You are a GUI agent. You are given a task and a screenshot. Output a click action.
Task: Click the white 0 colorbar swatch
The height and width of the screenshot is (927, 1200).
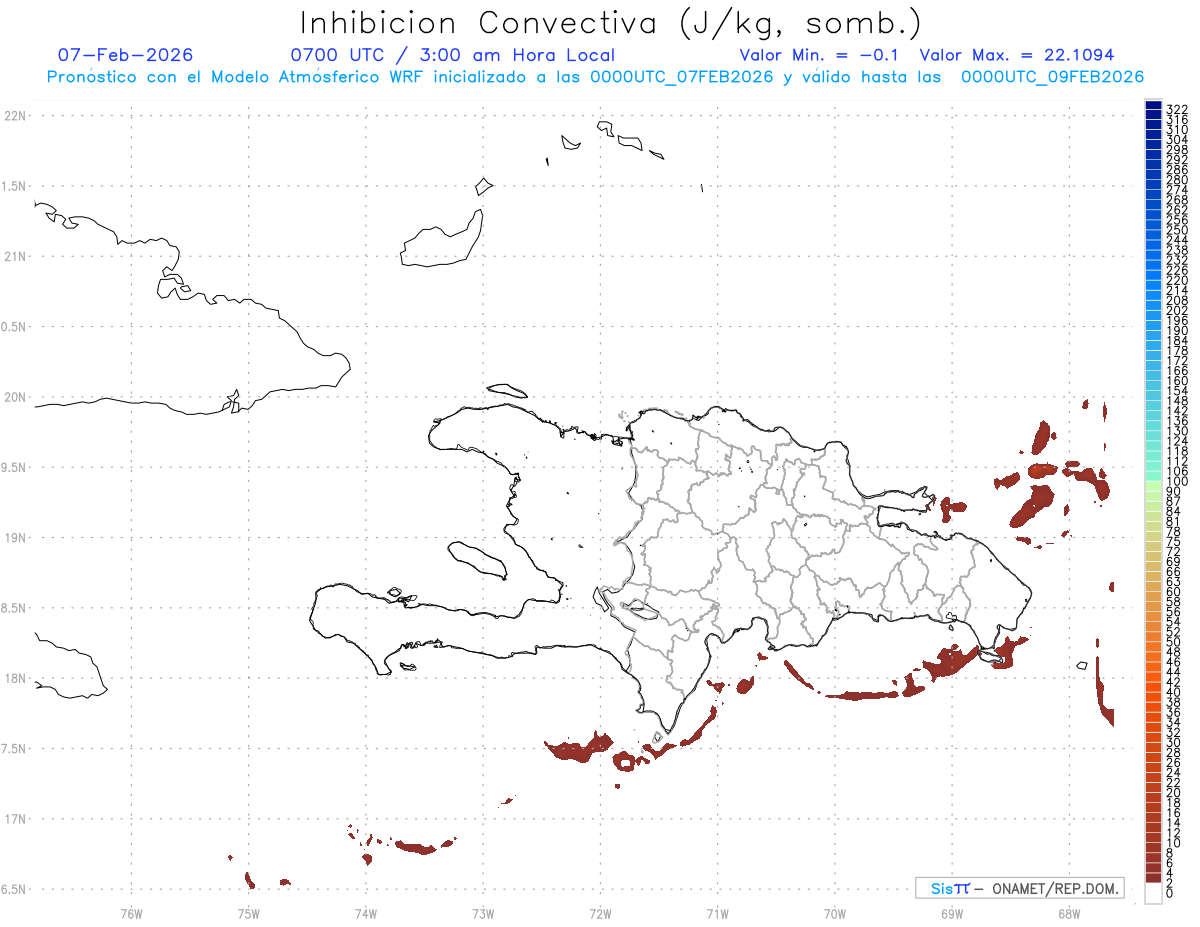(1153, 893)
